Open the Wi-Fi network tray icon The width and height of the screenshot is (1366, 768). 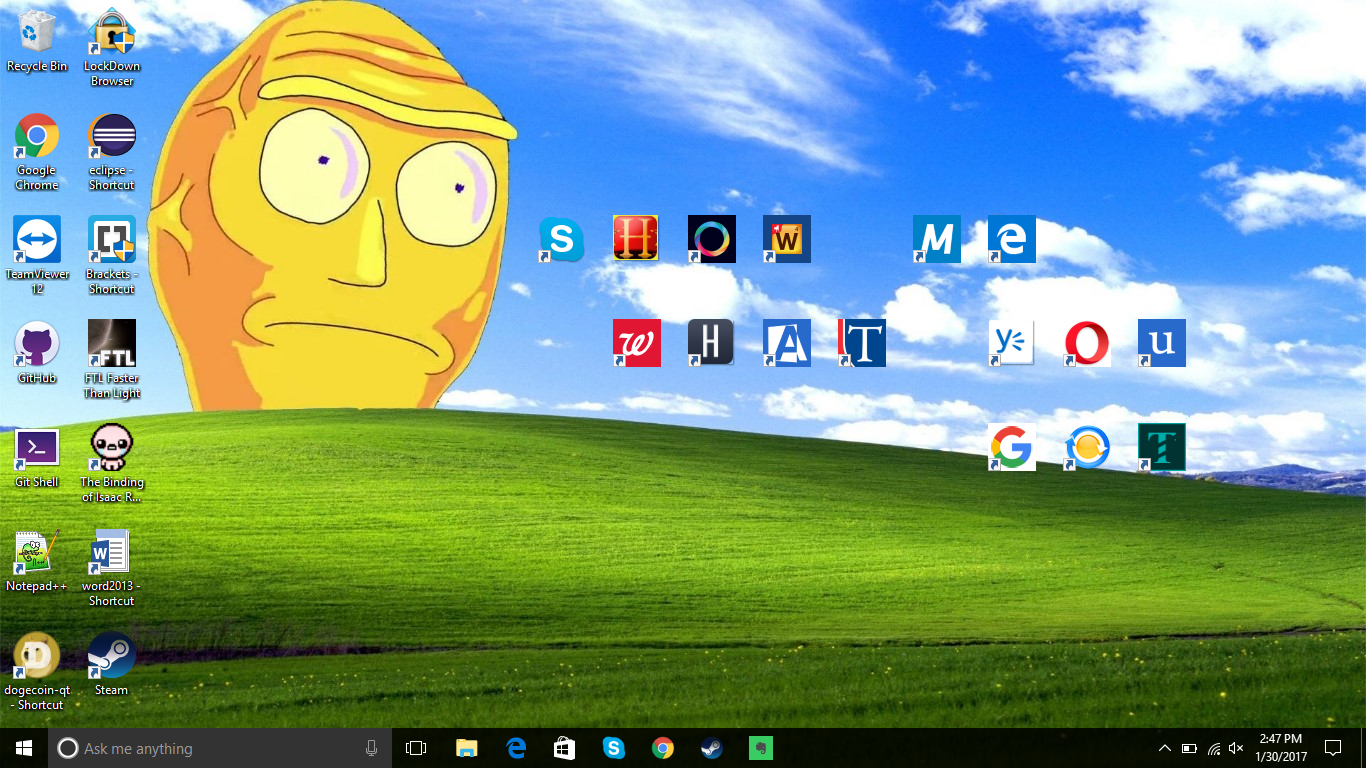1213,748
